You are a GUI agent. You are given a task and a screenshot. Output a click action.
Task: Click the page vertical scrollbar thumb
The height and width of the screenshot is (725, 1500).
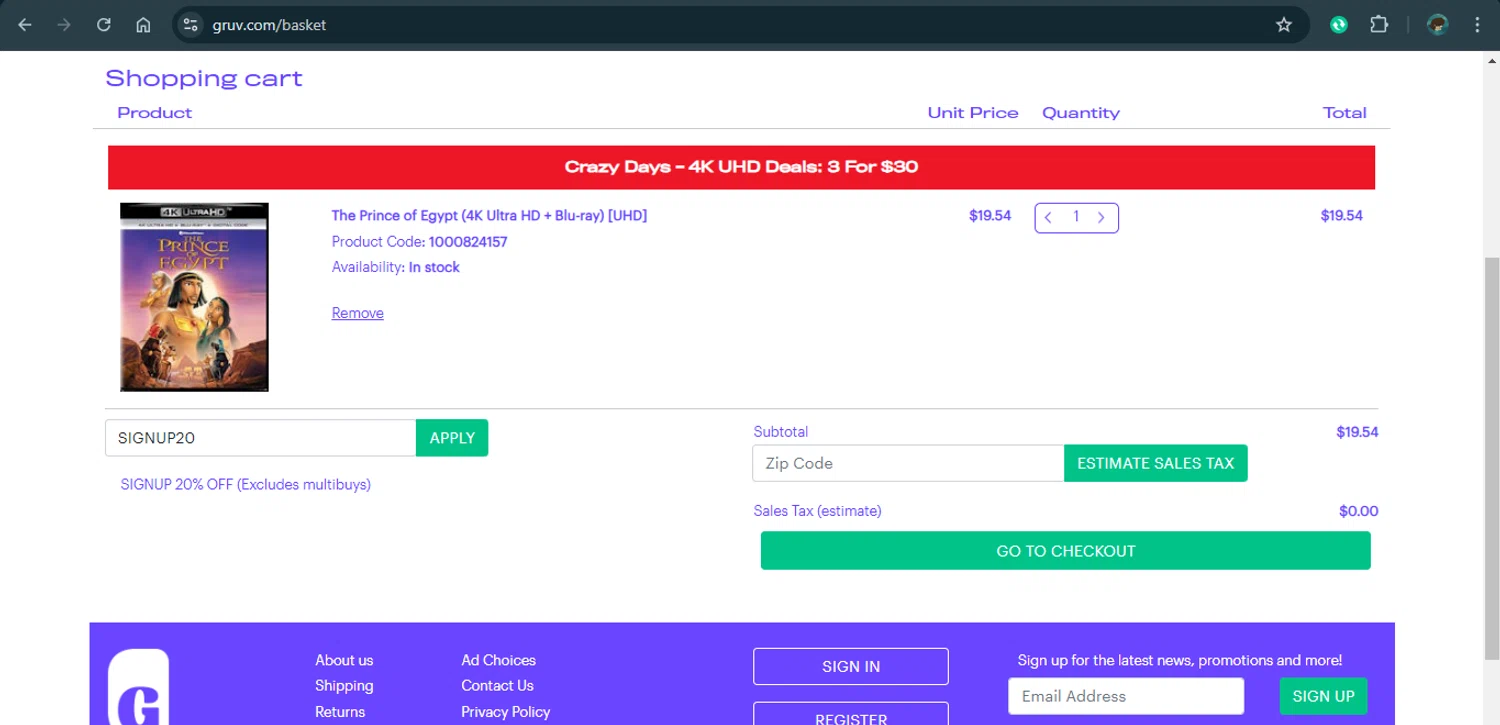point(1491,458)
